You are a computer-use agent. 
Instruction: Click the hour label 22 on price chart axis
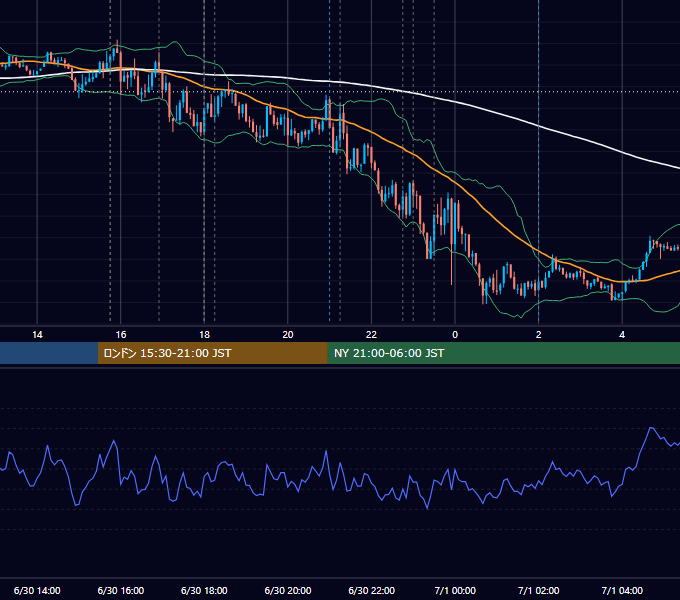coord(372,335)
